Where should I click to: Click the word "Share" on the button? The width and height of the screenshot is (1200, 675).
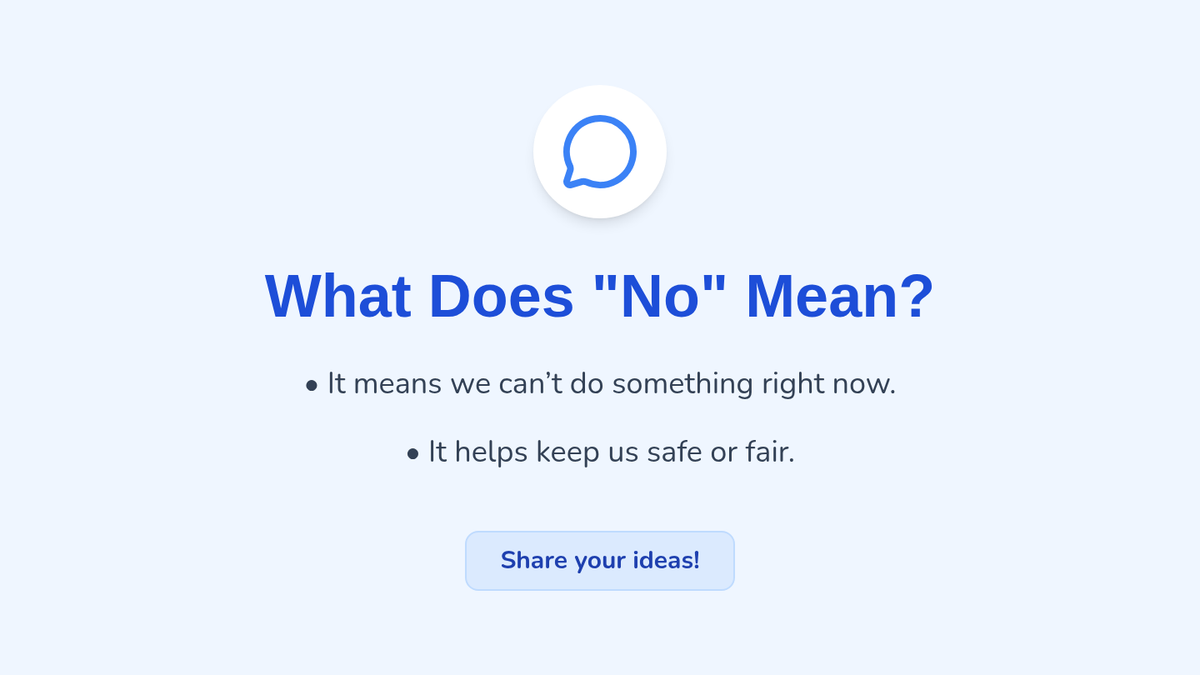click(534, 560)
